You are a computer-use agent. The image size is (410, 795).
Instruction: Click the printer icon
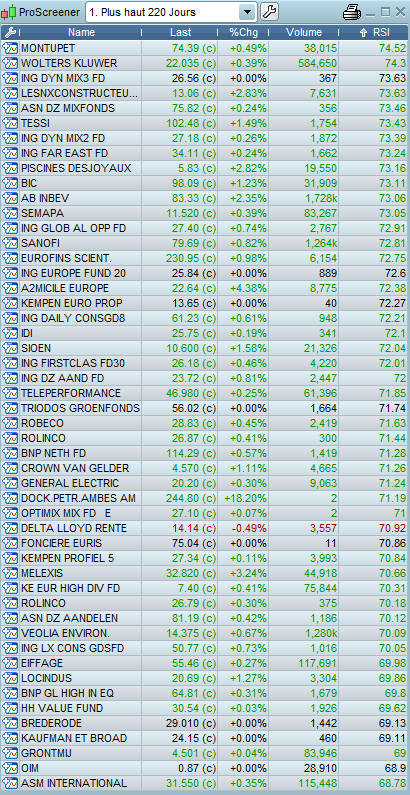coord(352,12)
